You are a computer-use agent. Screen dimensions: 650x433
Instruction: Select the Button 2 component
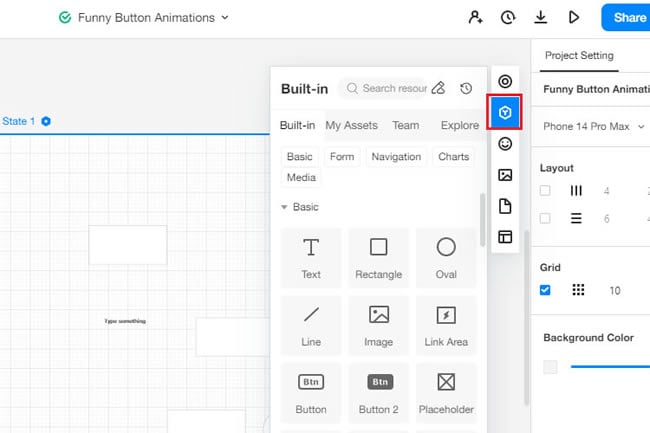click(x=378, y=393)
